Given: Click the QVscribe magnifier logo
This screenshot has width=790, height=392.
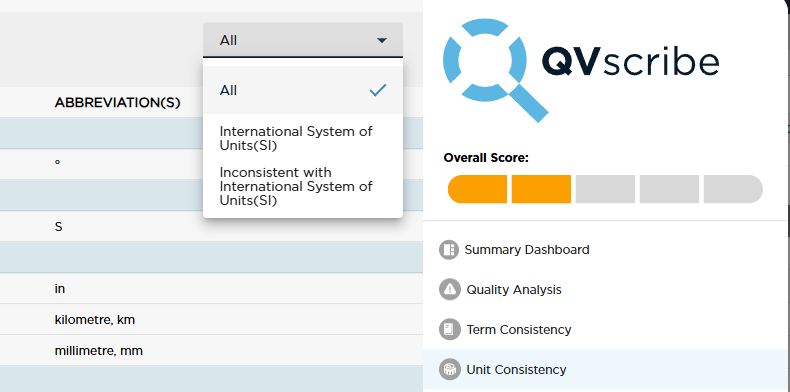Looking at the screenshot, I should click(x=495, y=71).
